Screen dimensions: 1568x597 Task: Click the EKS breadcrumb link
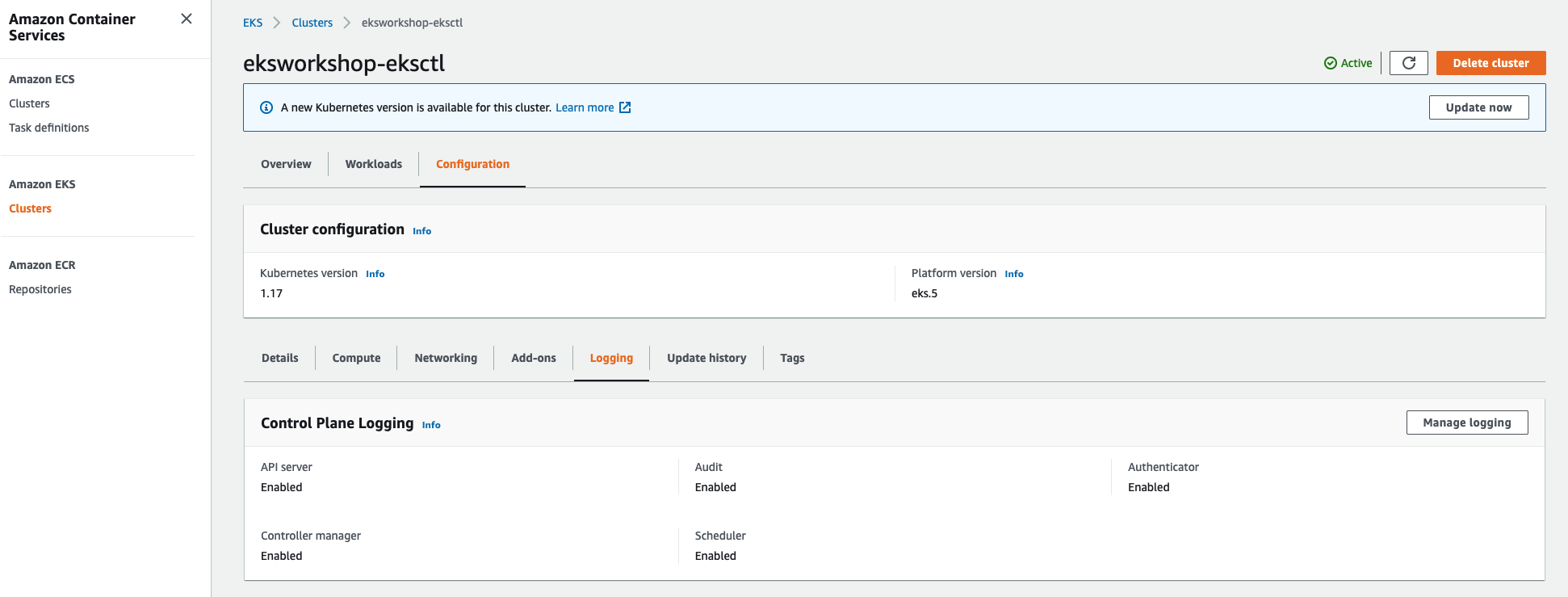pos(253,23)
